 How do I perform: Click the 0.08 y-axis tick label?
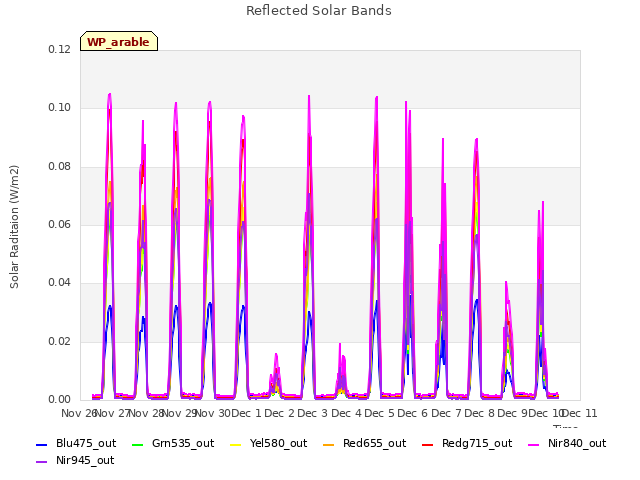[60, 167]
